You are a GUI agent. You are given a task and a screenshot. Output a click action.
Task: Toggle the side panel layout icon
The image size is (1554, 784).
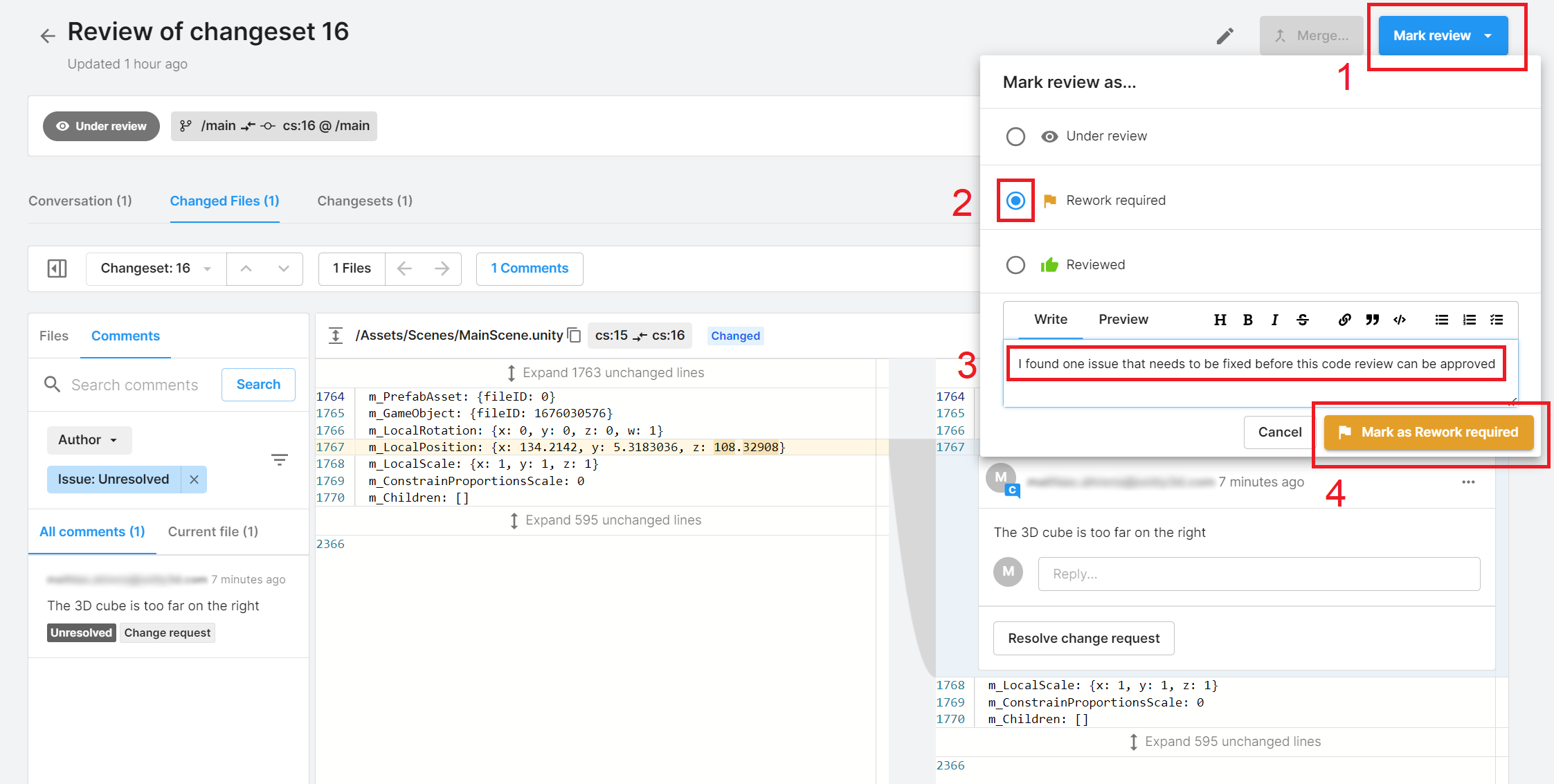pyautogui.click(x=57, y=268)
